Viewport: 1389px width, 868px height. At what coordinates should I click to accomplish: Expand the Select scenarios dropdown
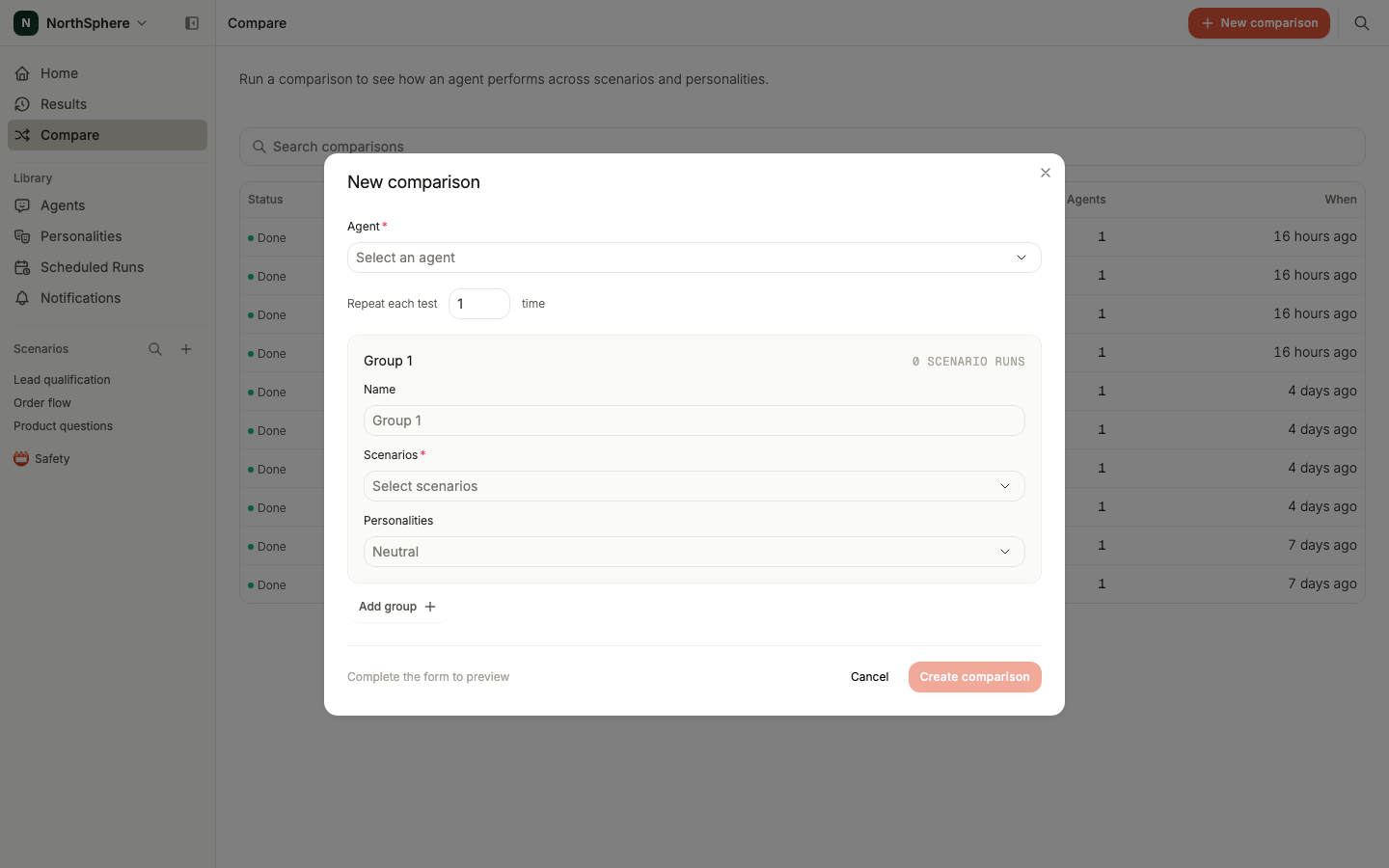(x=694, y=486)
